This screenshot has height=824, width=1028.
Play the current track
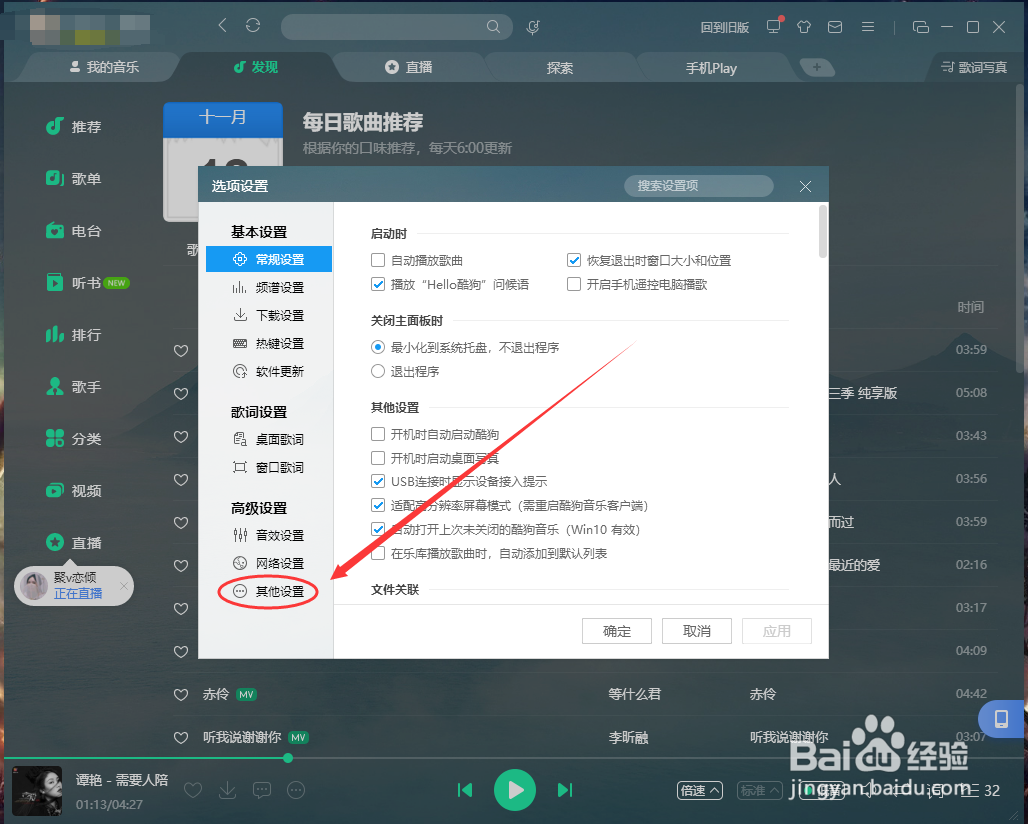coord(515,790)
